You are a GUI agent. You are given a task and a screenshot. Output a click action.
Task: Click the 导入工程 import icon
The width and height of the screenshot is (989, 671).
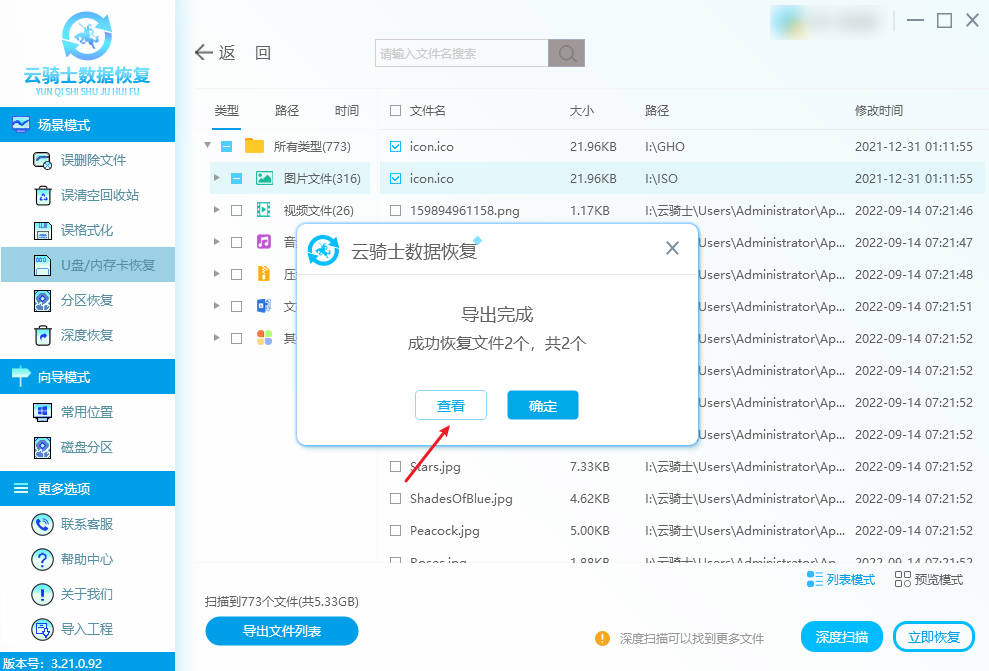click(42, 629)
